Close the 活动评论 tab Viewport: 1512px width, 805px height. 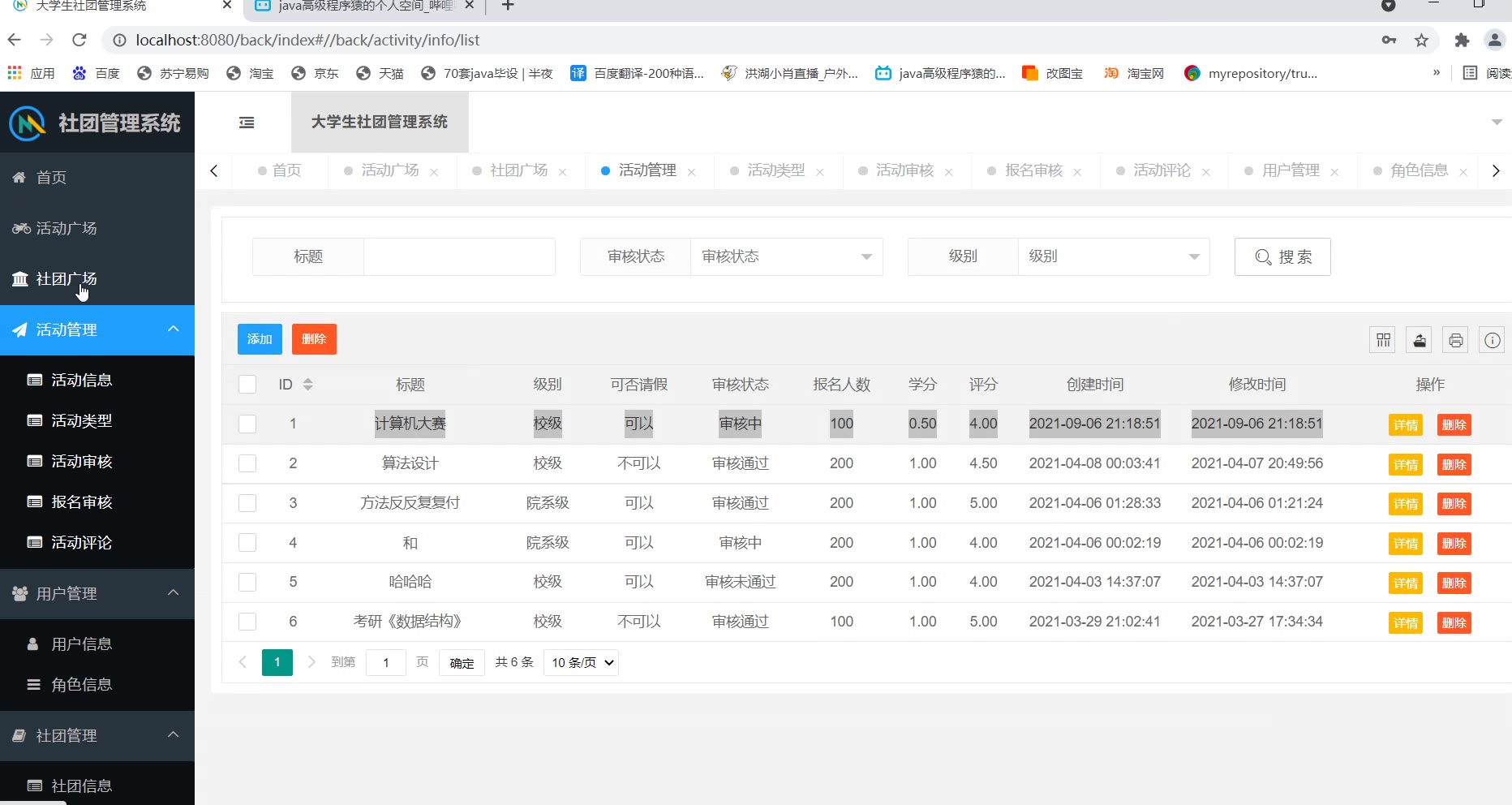point(1206,172)
